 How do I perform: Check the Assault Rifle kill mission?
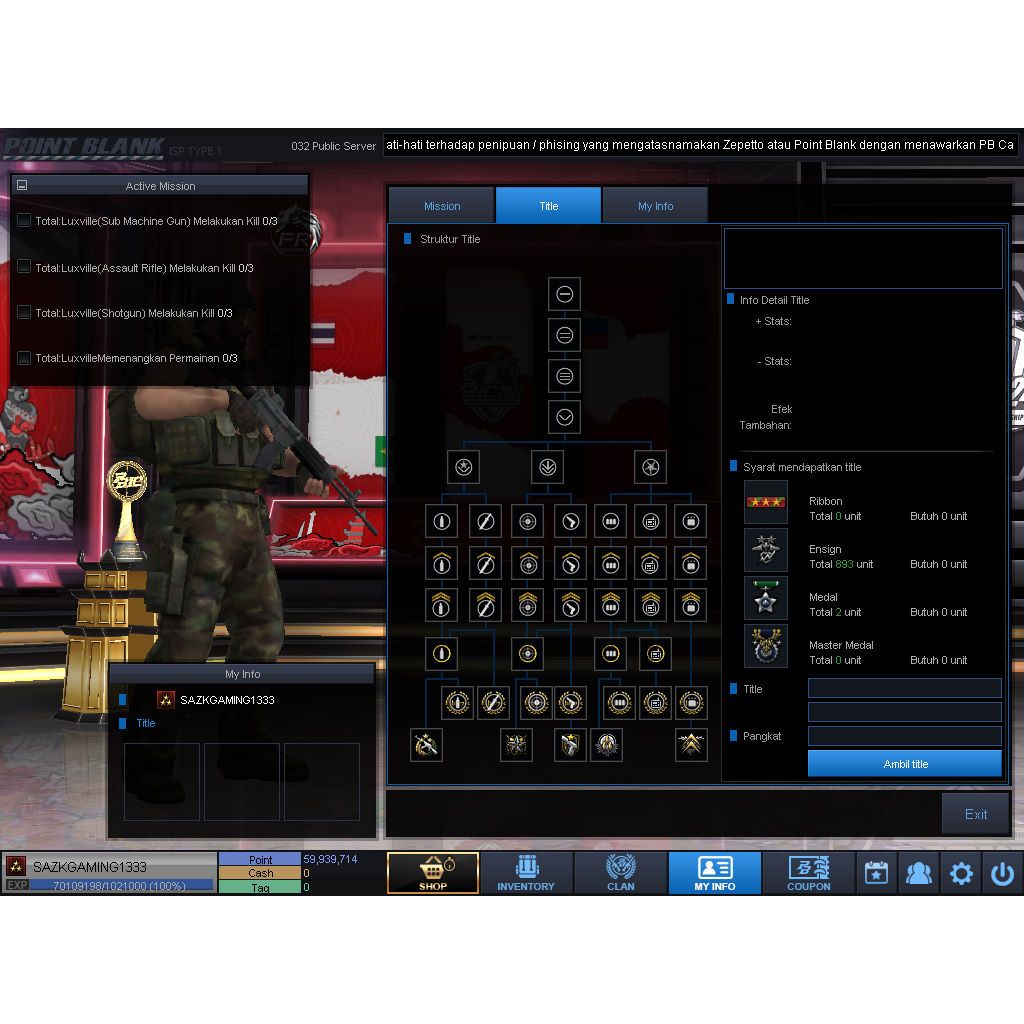24,267
